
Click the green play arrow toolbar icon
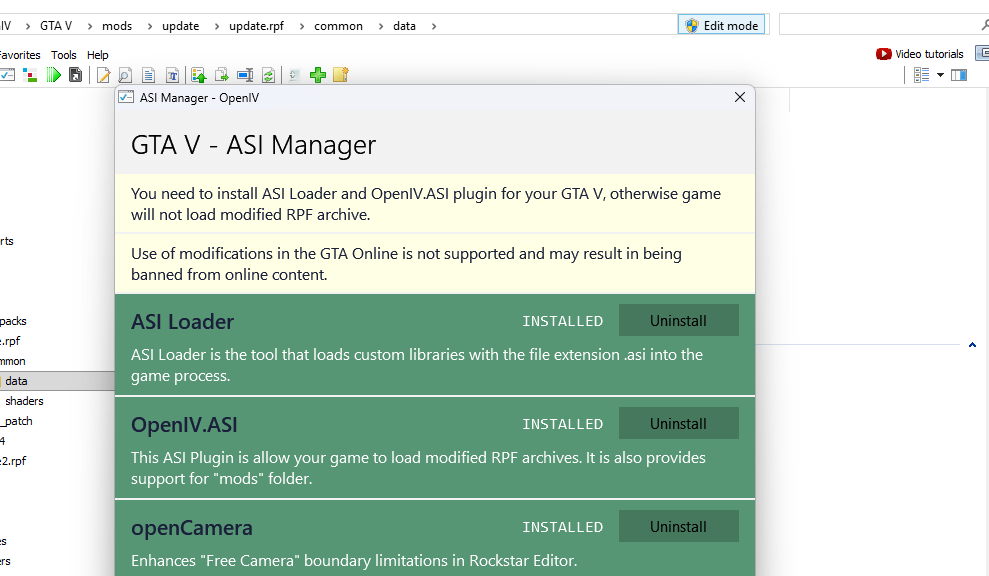pos(54,75)
